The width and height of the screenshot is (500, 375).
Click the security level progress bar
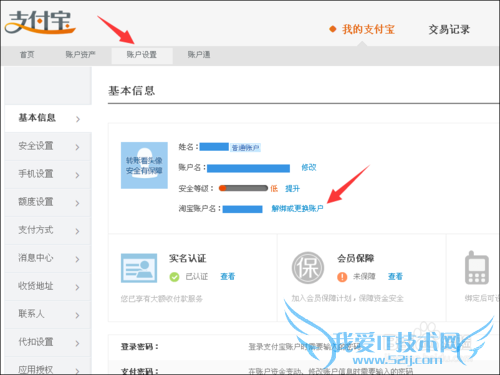point(243,188)
